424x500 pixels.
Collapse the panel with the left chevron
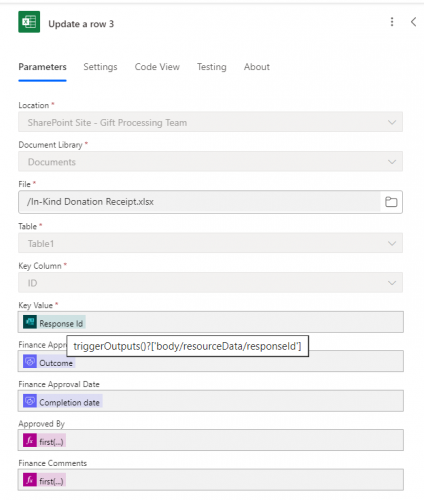(x=413, y=22)
